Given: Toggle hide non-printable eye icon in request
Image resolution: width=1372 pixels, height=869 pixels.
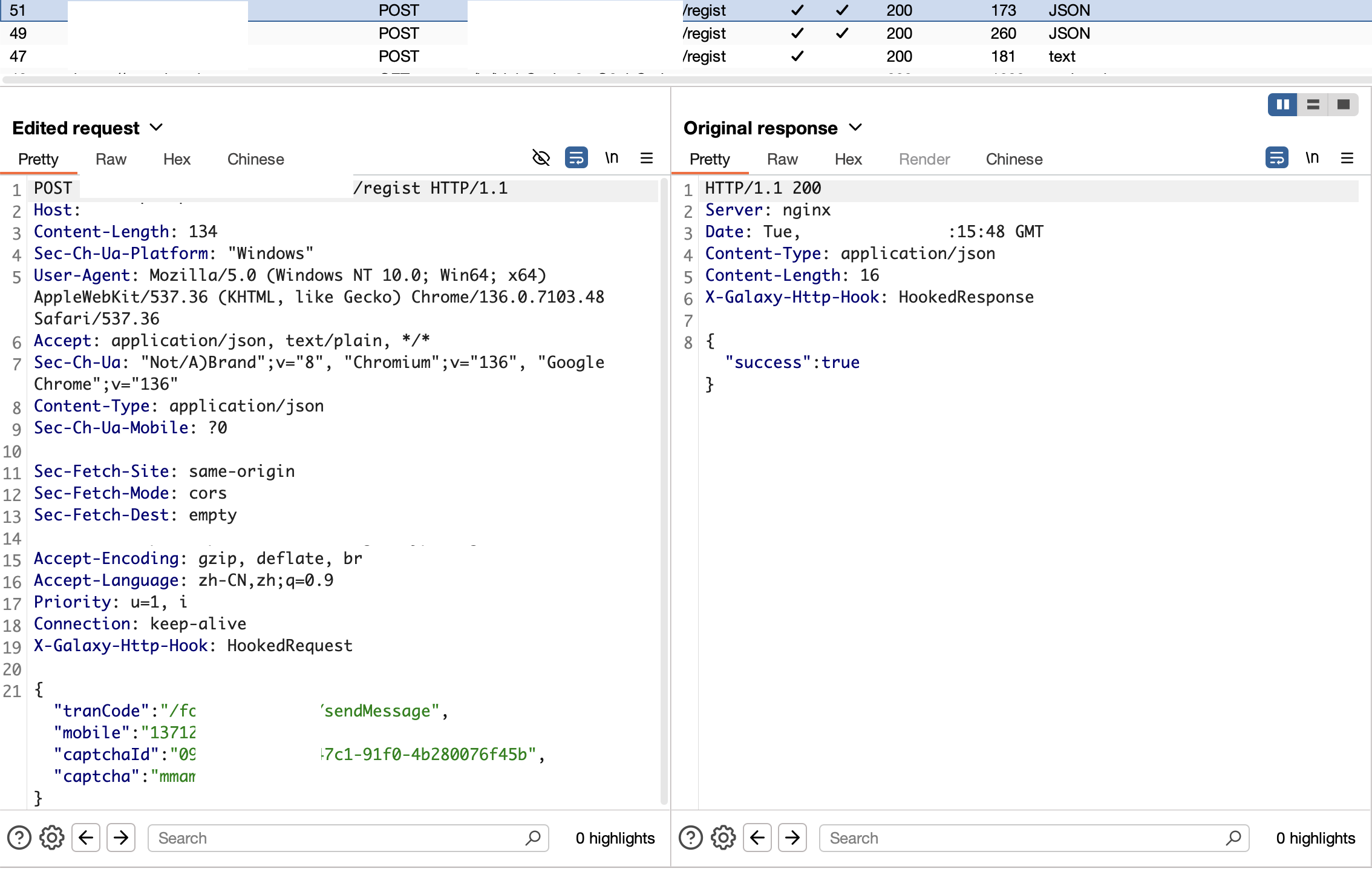Looking at the screenshot, I should (x=541, y=158).
